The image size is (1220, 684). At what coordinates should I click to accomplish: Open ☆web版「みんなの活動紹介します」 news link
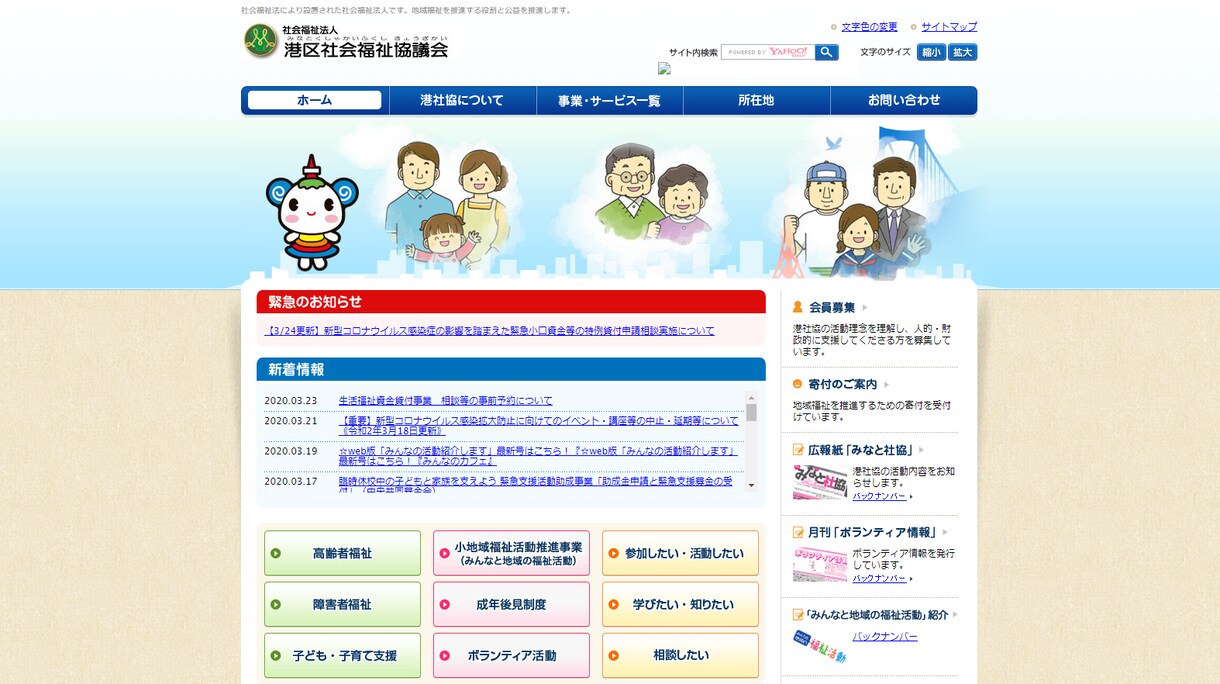538,456
